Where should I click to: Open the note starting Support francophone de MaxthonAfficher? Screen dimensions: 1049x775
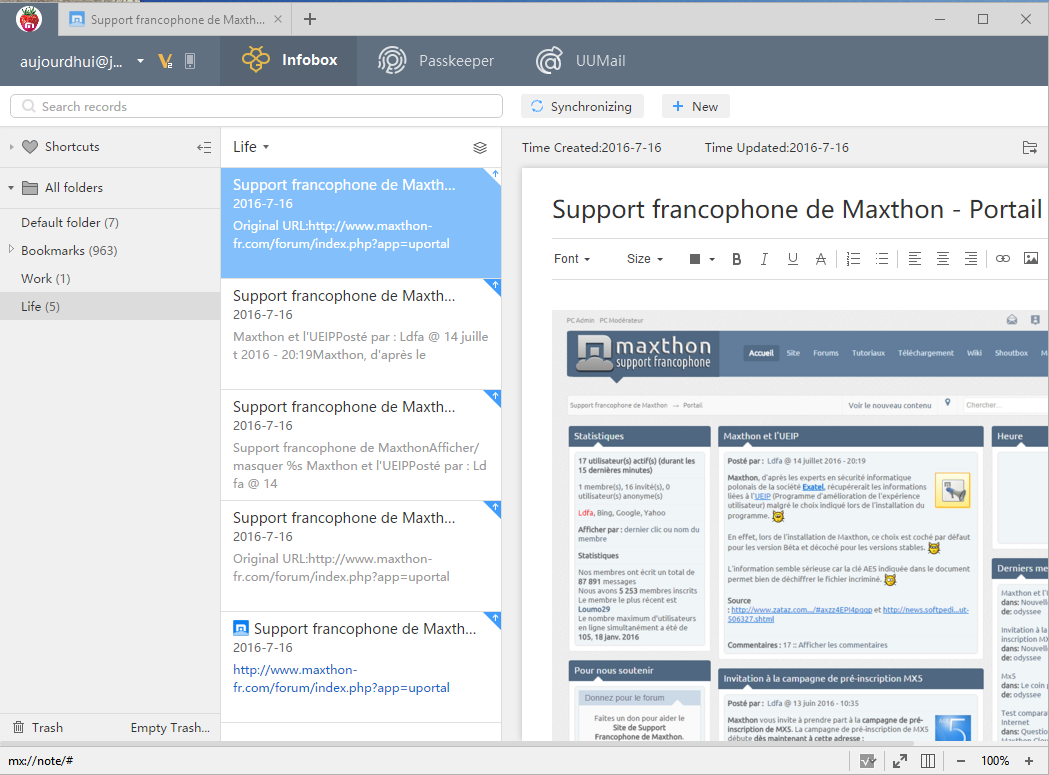click(x=361, y=445)
